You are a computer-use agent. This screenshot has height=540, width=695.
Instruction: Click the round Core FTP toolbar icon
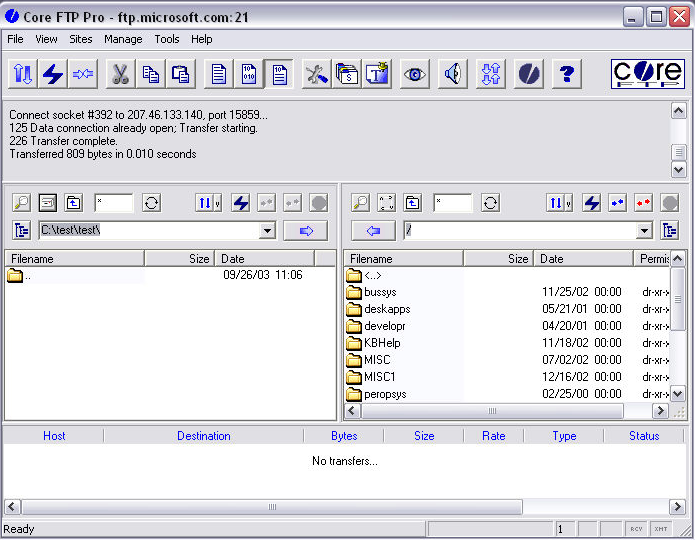(x=529, y=74)
